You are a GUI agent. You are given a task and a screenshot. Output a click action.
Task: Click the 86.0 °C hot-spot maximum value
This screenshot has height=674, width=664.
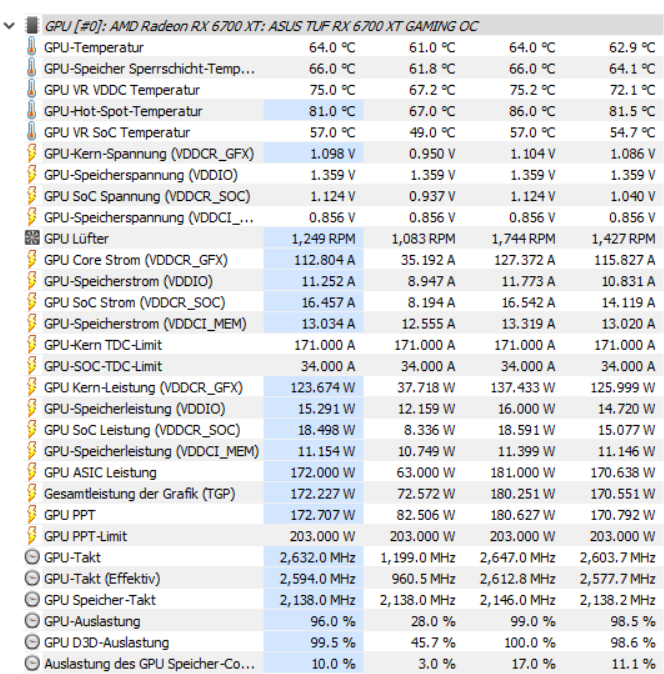tap(532, 111)
